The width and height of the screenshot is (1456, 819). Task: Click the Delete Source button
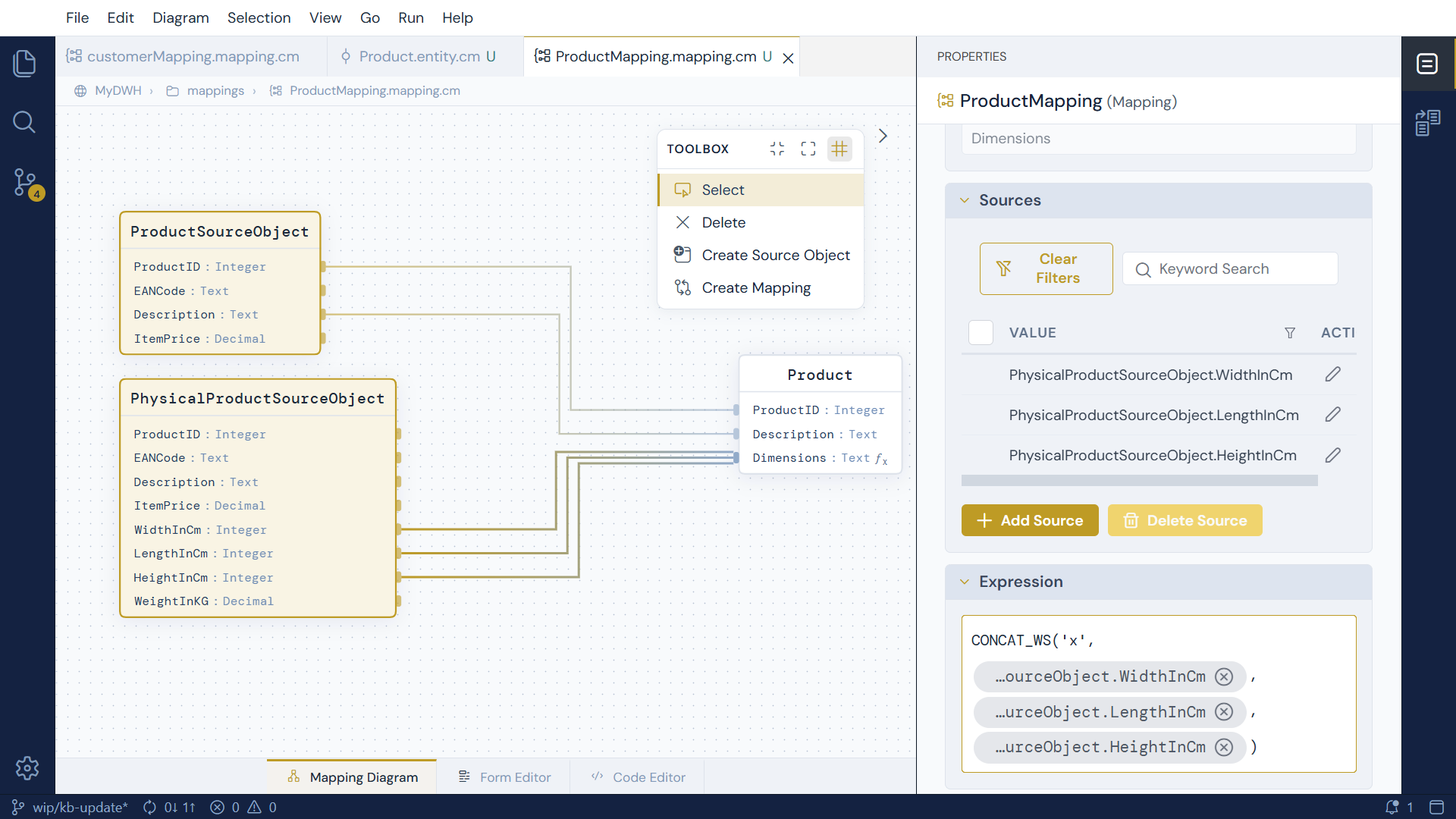1185,520
